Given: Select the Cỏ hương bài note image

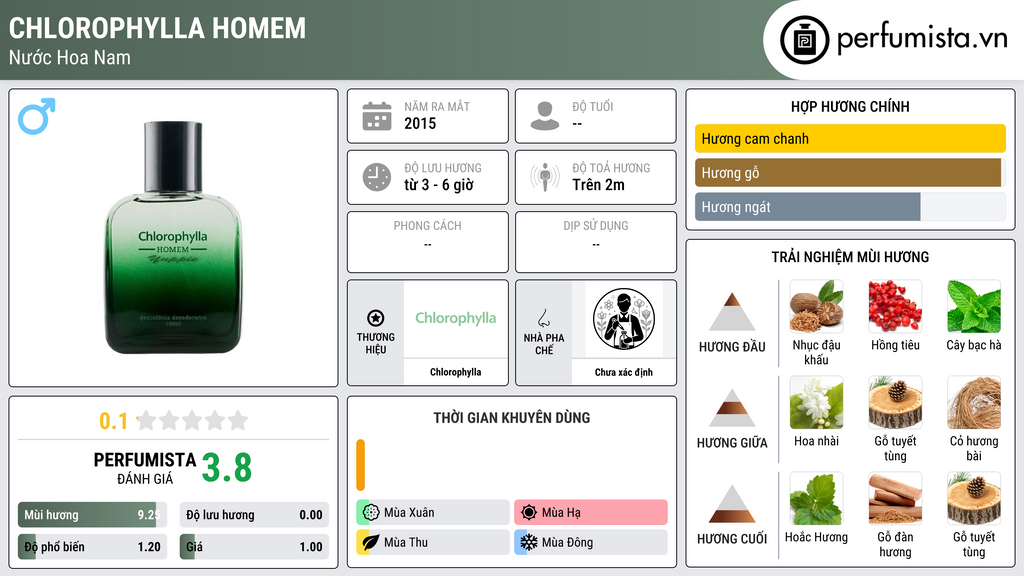Looking at the screenshot, I should pos(974,402).
